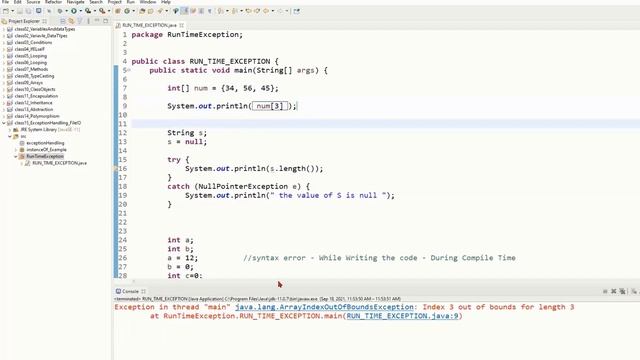Open the Source menu
The width and height of the screenshot is (640, 360).
[33, 2]
